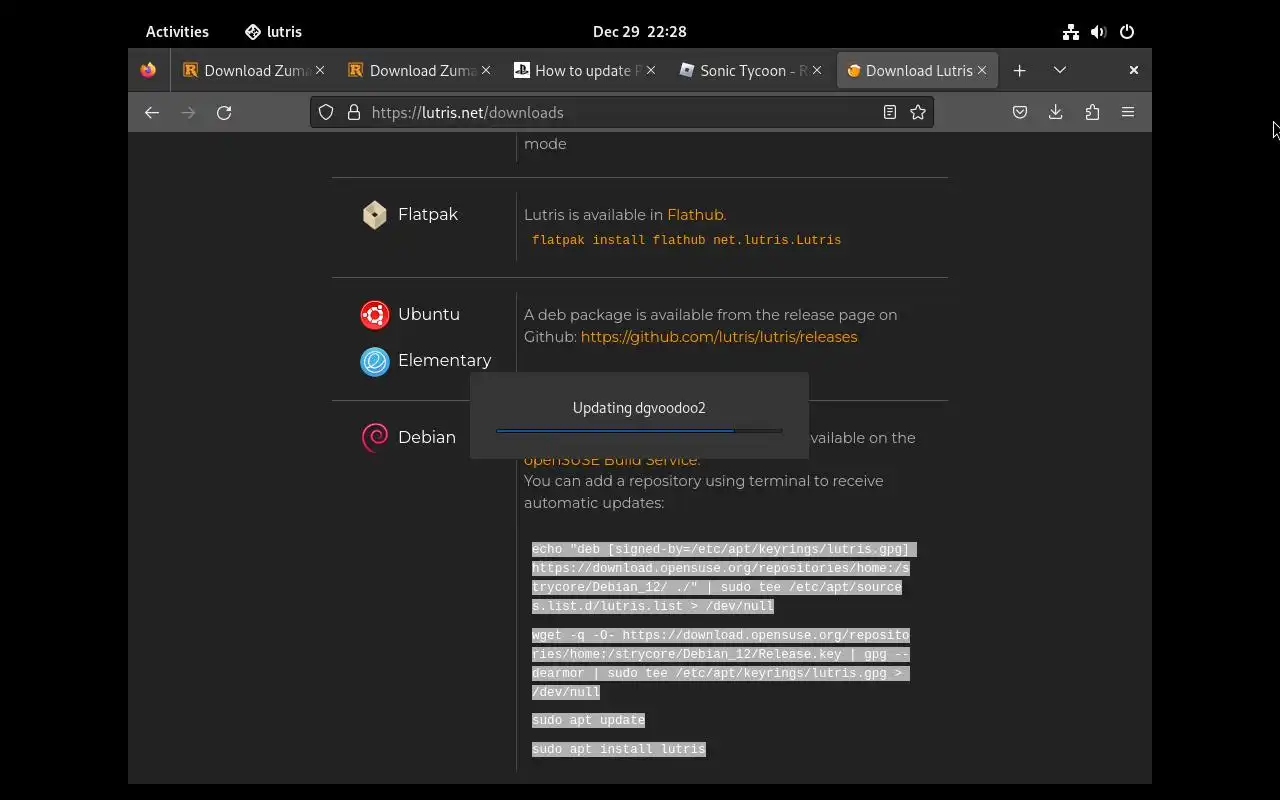This screenshot has width=1280, height=800.
Task: Click the Ubuntu heading text
Action: point(429,314)
